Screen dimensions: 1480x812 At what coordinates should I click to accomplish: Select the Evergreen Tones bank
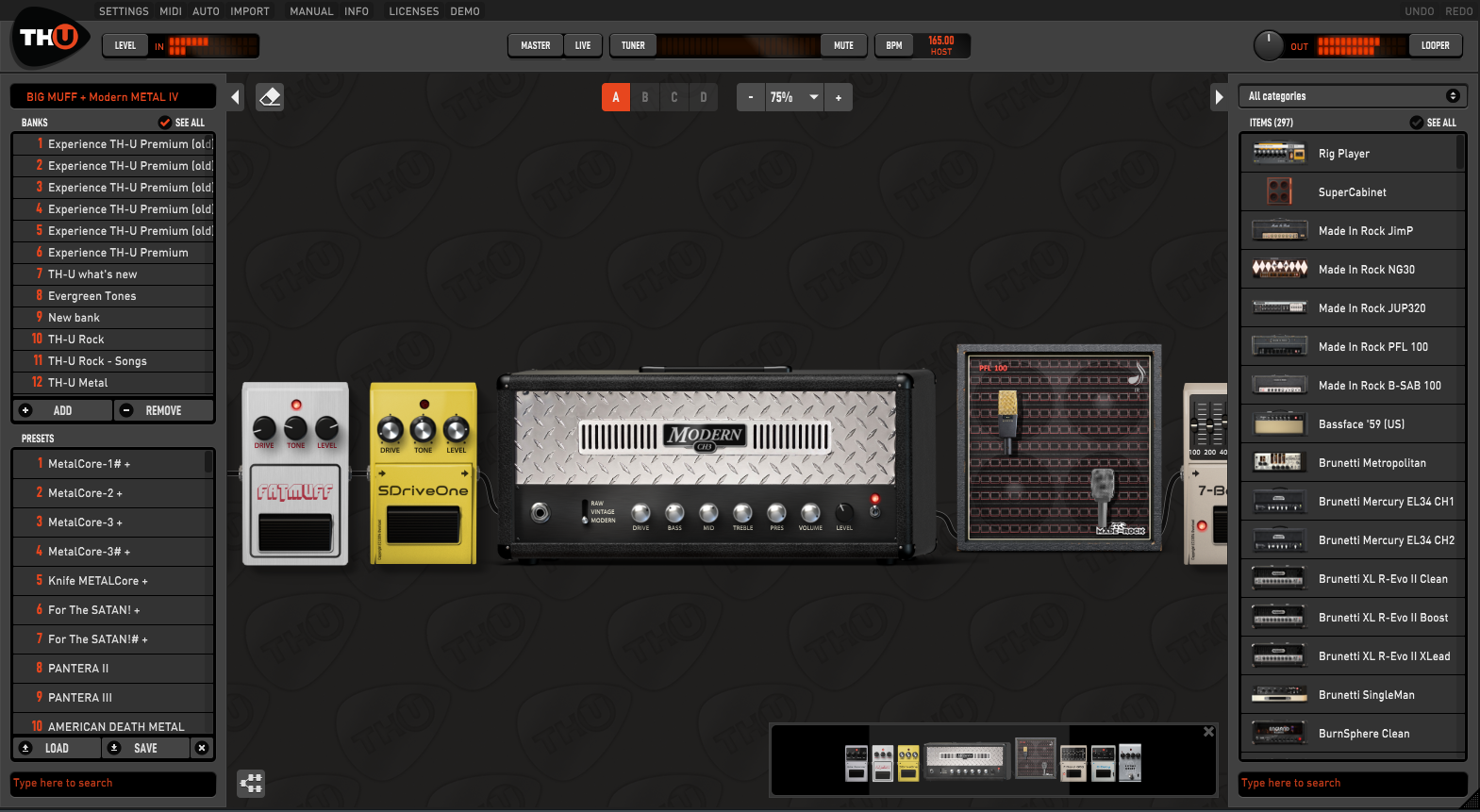coord(113,295)
